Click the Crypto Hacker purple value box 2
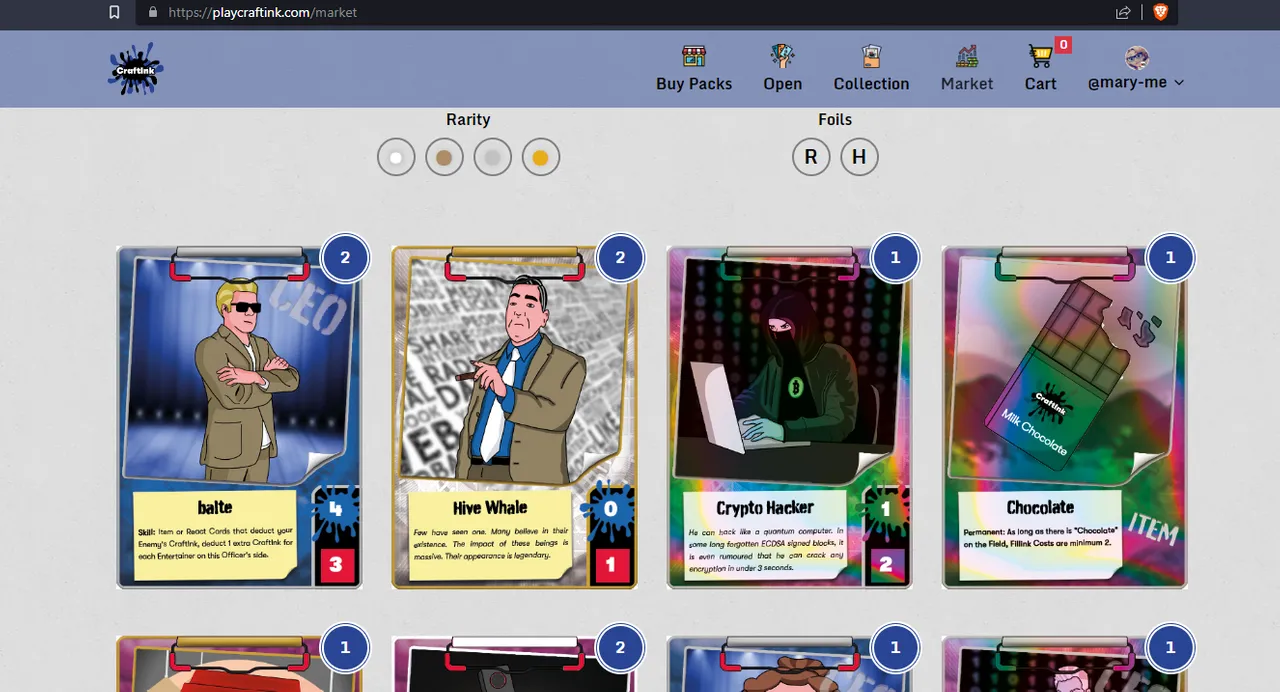The image size is (1280, 692). pos(886,565)
